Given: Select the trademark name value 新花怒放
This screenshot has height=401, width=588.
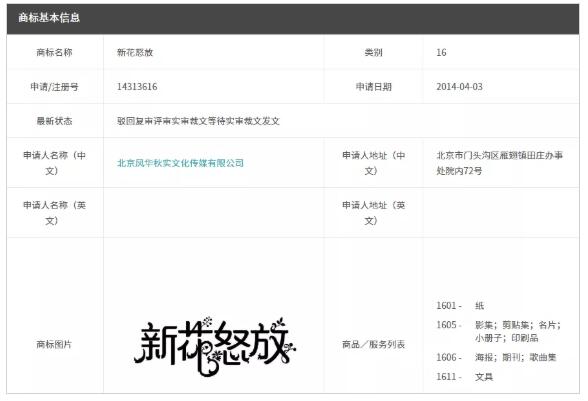Looking at the screenshot, I should tap(135, 53).
